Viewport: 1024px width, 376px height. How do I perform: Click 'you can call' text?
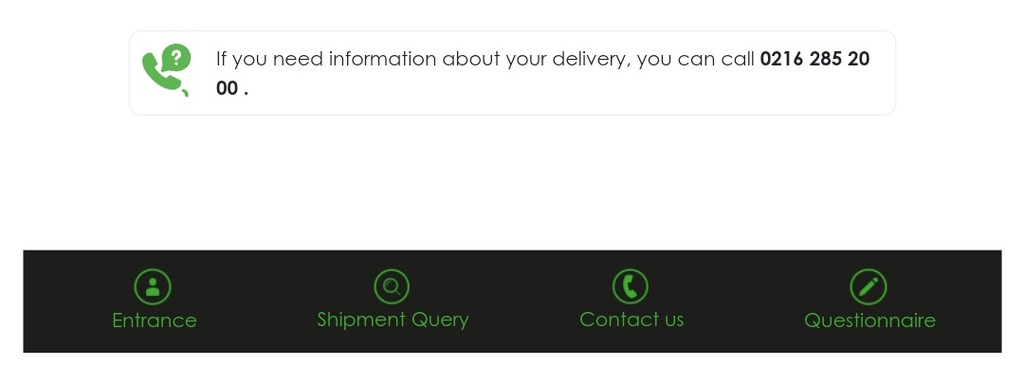pyautogui.click(x=696, y=59)
